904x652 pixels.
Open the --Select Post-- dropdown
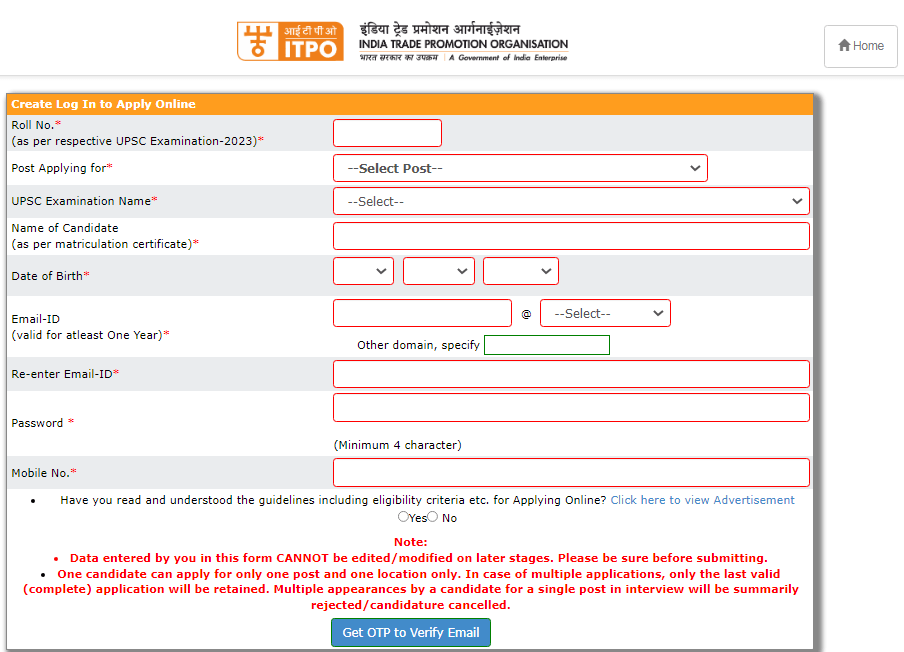(519, 168)
